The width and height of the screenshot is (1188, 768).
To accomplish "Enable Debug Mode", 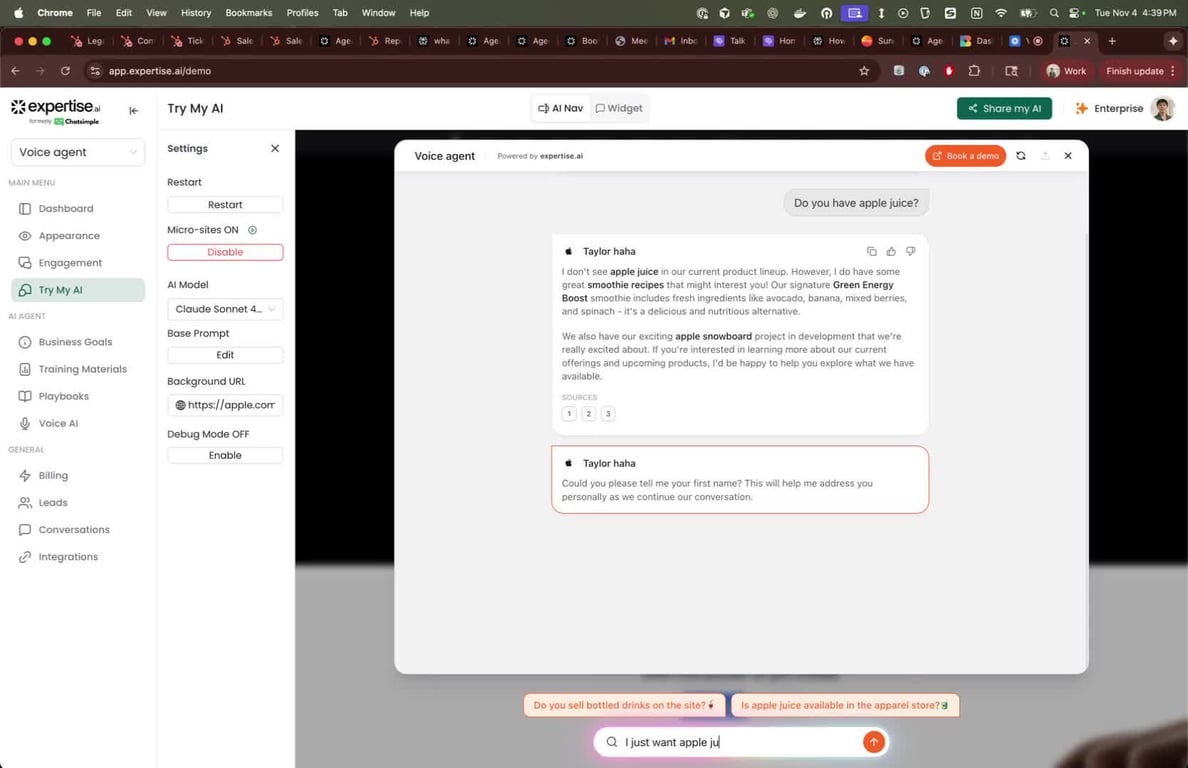I will (x=225, y=455).
